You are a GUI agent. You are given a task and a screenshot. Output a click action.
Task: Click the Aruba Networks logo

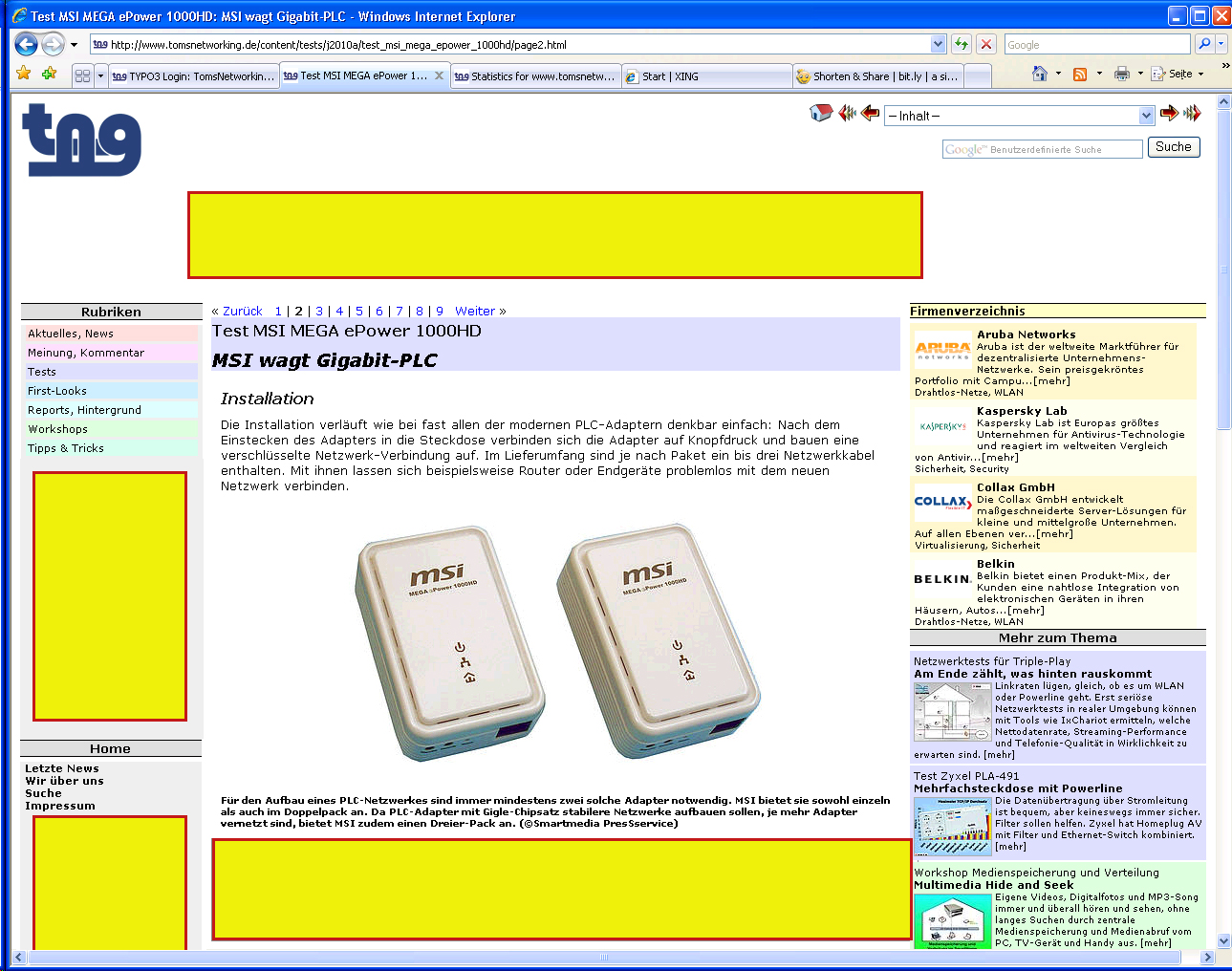(x=943, y=351)
